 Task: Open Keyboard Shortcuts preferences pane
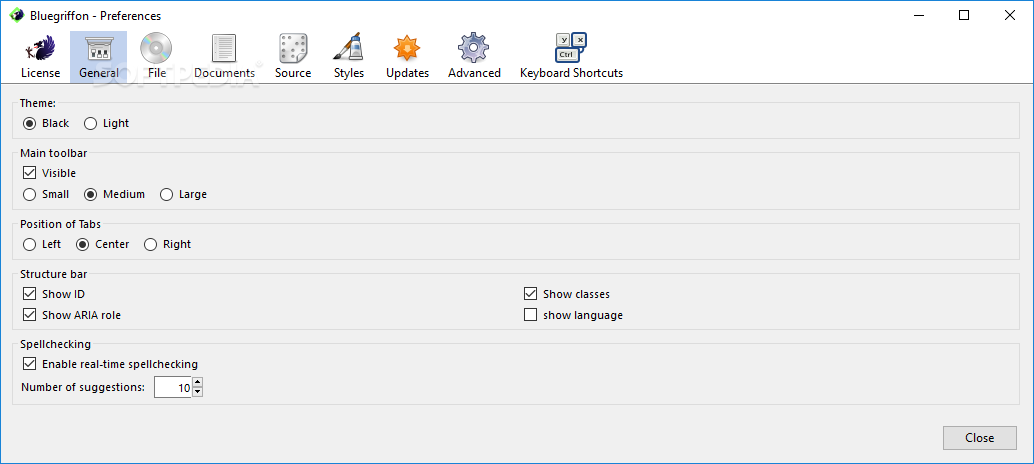pyautogui.click(x=571, y=57)
